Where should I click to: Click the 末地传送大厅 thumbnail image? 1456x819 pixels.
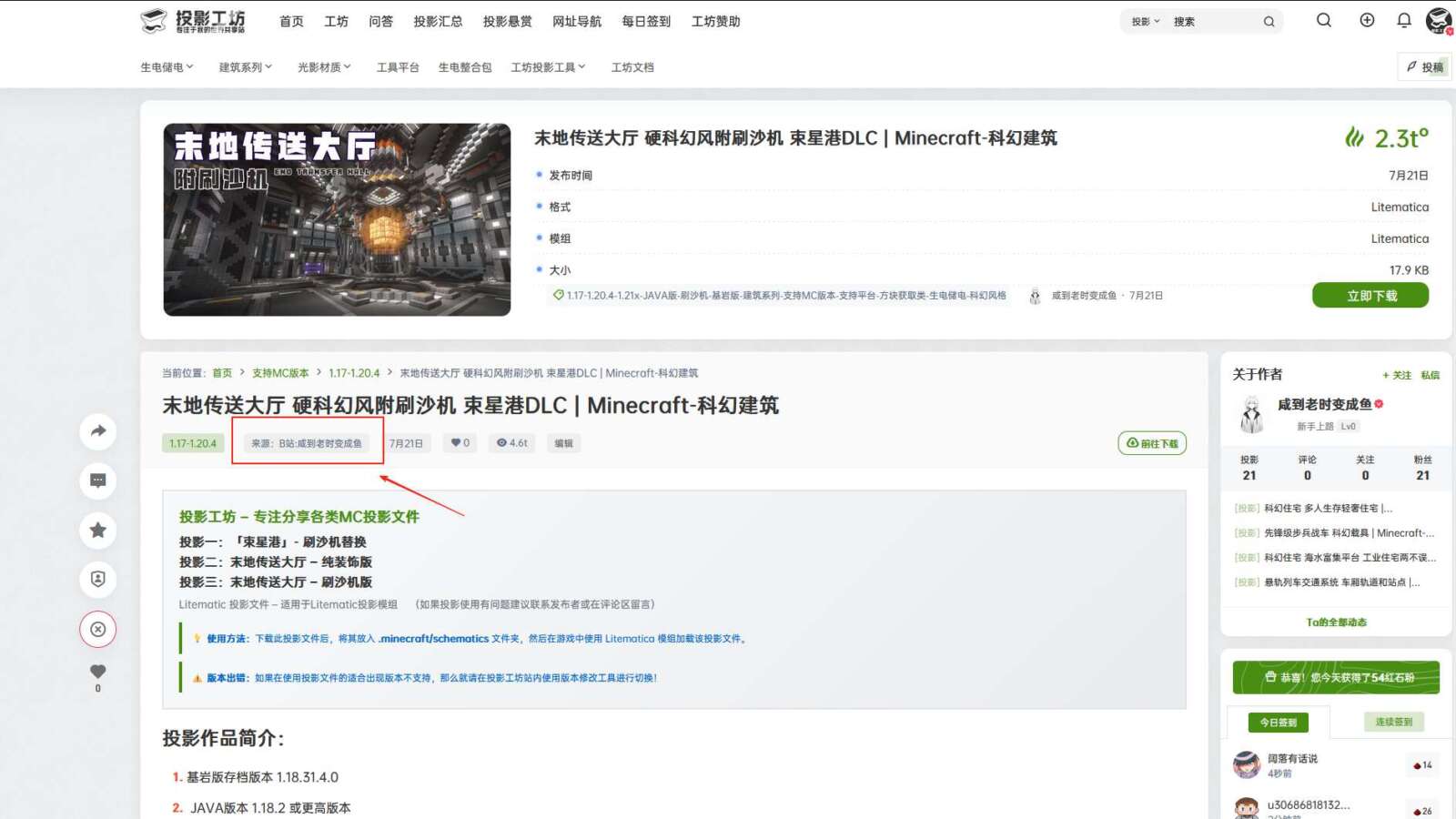(337, 219)
